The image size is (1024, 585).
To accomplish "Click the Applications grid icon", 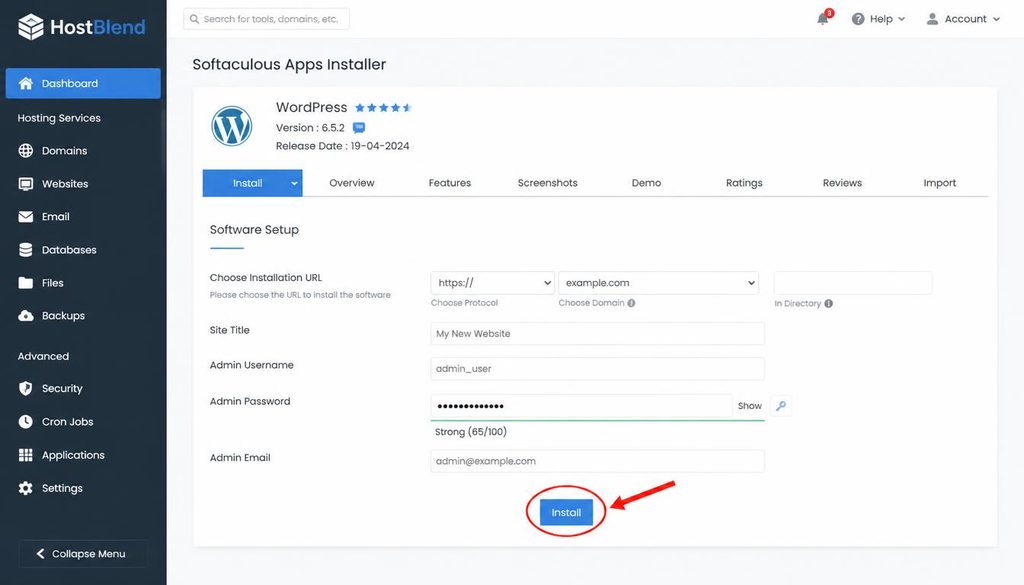I will [x=25, y=454].
